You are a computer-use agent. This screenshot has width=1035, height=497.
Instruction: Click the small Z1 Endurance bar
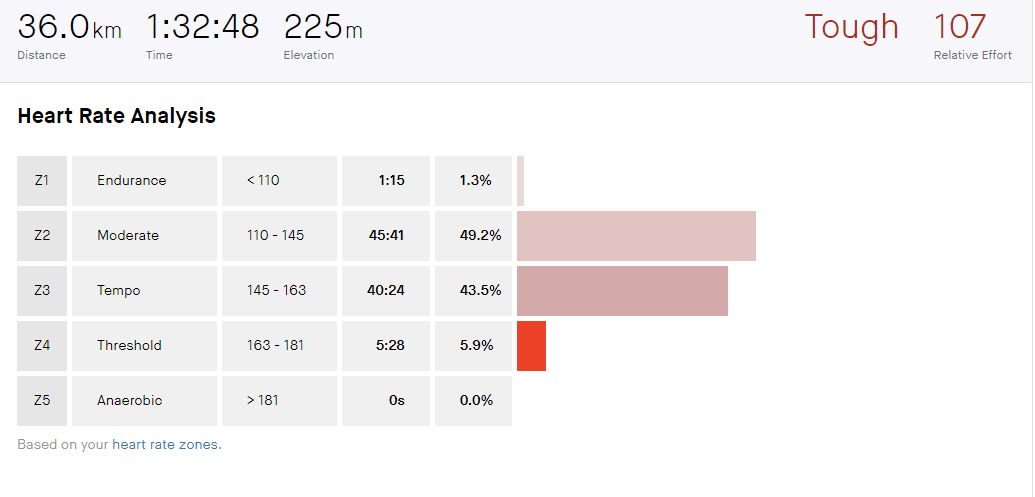pyautogui.click(x=520, y=181)
